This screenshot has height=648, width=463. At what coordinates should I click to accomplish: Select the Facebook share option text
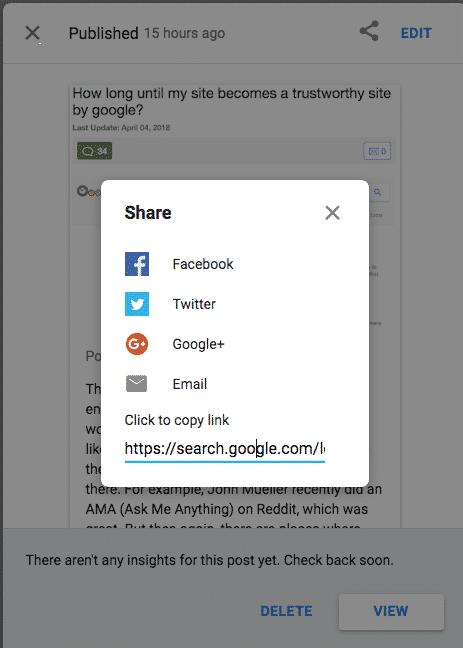click(203, 264)
